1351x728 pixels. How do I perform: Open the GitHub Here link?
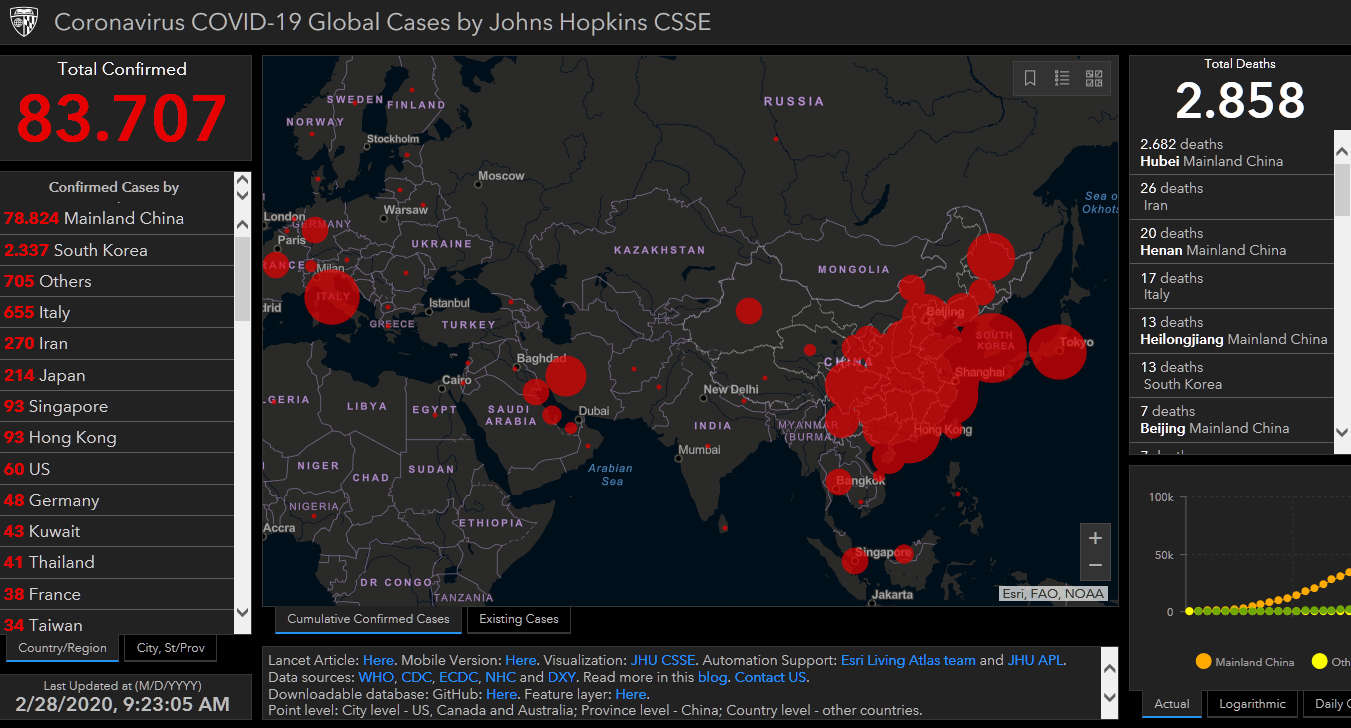click(501, 694)
